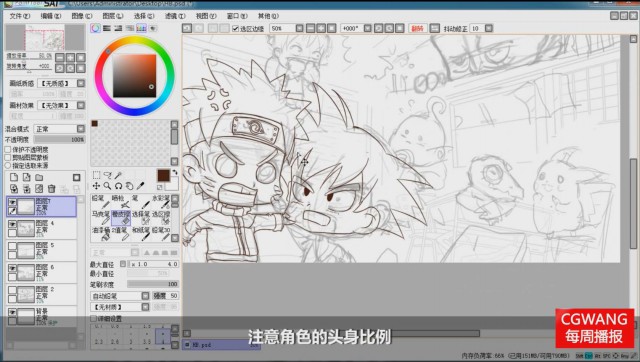Choose the 油漆桶 bucket tool
The image size is (640, 362).
click(100, 233)
